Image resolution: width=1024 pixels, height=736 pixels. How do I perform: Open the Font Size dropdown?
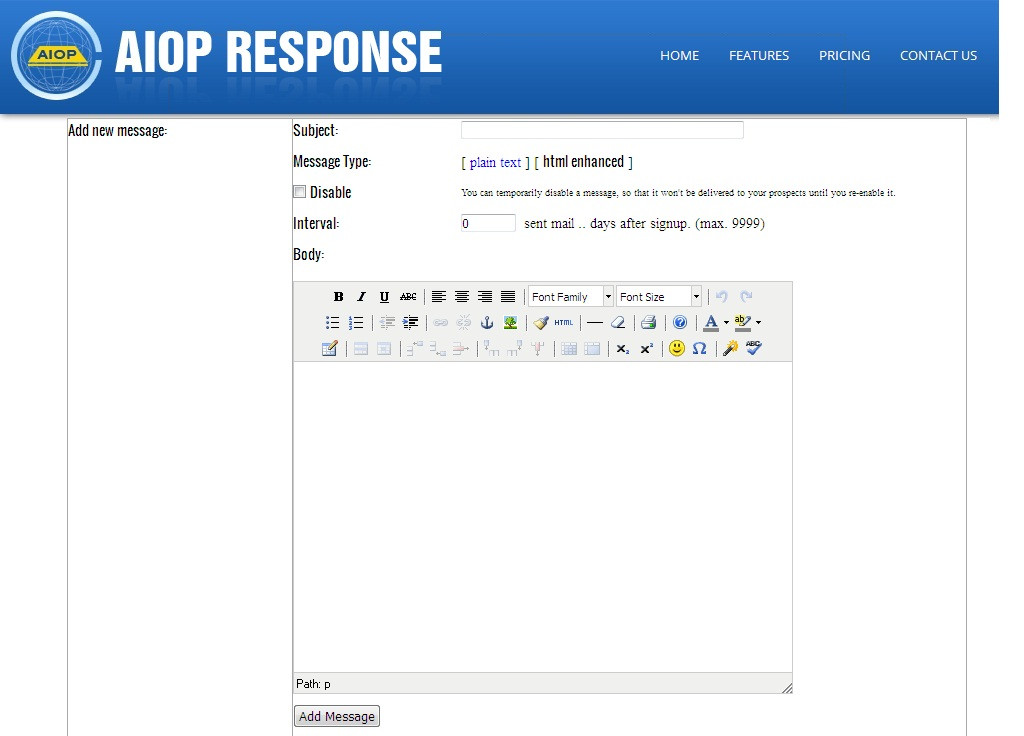pos(659,296)
